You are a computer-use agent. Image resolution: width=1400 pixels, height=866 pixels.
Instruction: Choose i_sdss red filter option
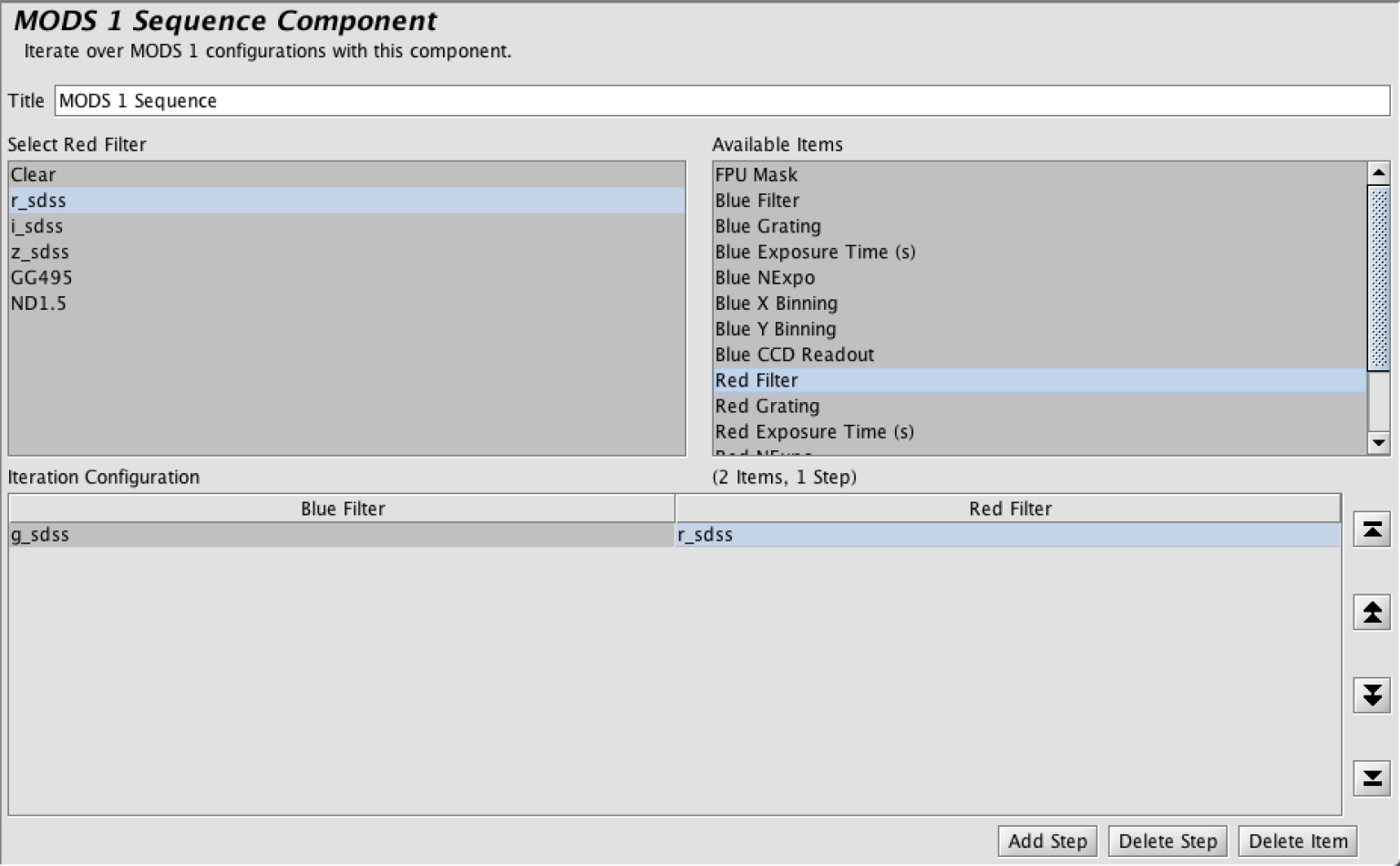tap(346, 226)
